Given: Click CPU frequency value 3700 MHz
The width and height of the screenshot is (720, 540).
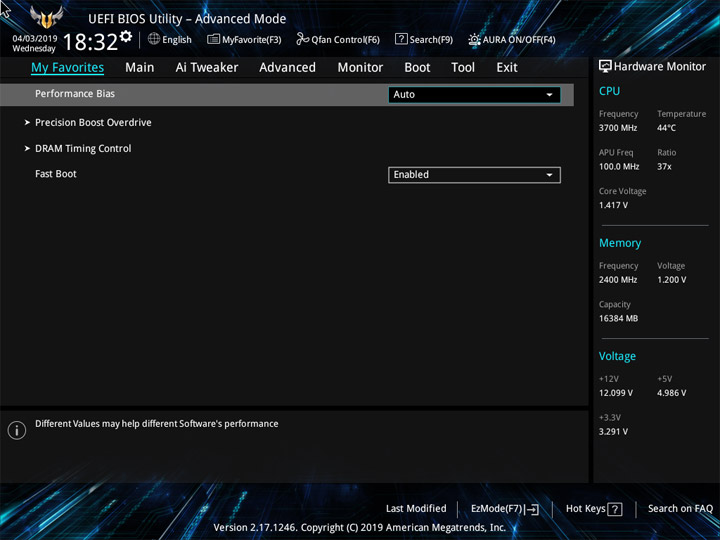Looking at the screenshot, I should pos(618,128).
